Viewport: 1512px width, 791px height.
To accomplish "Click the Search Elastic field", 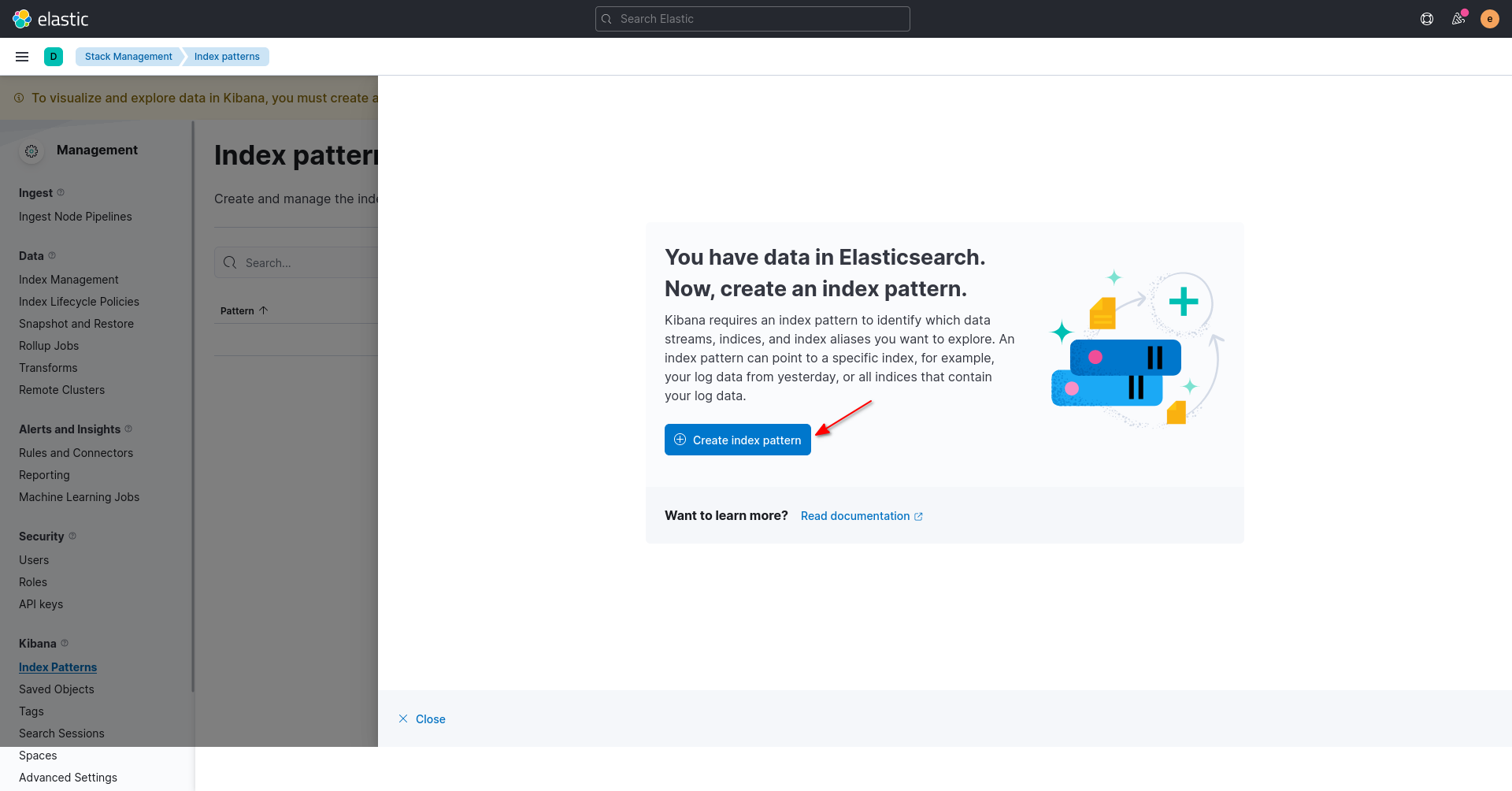I will (753, 19).
